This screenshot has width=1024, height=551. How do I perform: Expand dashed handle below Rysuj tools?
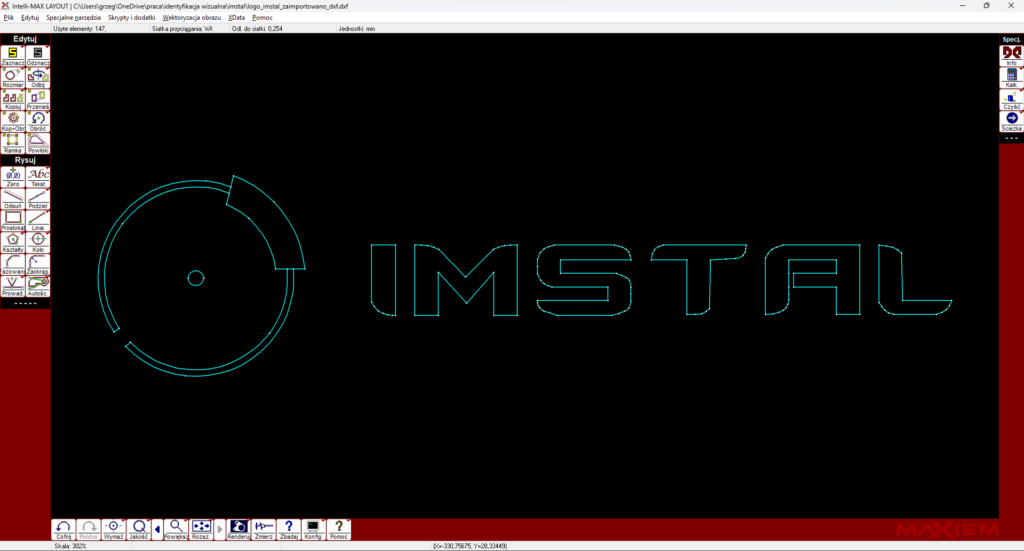25,304
